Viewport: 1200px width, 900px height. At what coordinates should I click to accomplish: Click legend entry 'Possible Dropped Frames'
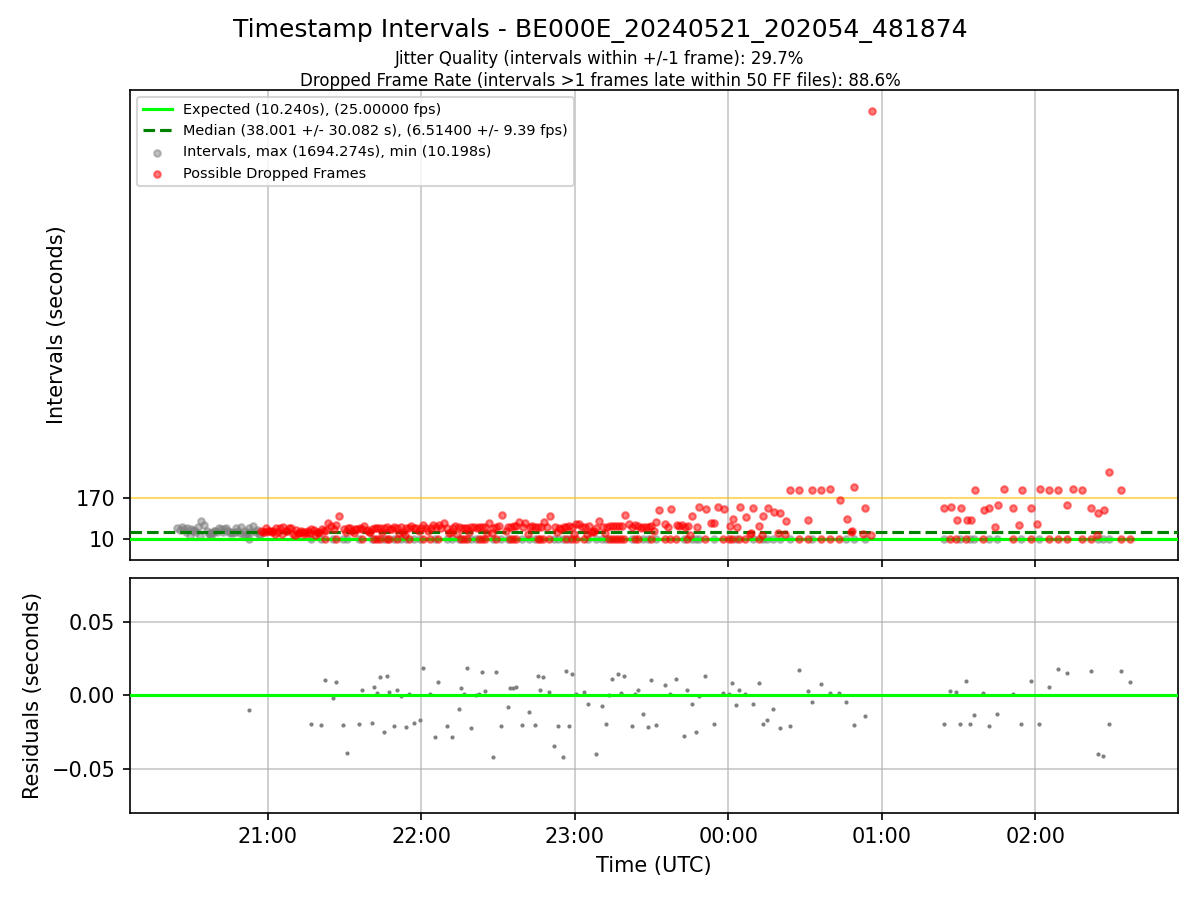[x=274, y=173]
